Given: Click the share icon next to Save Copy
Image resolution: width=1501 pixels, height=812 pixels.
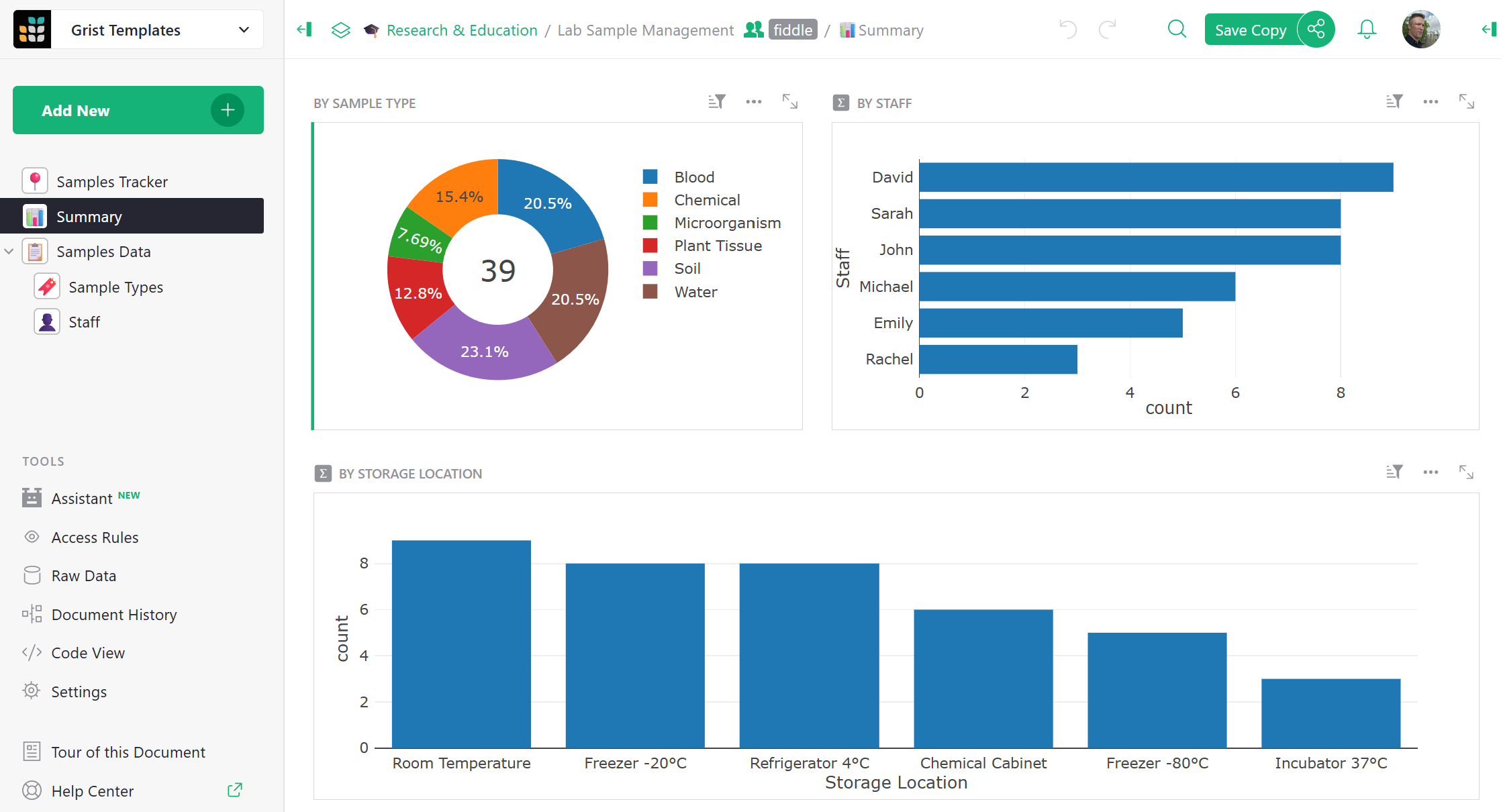Looking at the screenshot, I should tap(1316, 30).
